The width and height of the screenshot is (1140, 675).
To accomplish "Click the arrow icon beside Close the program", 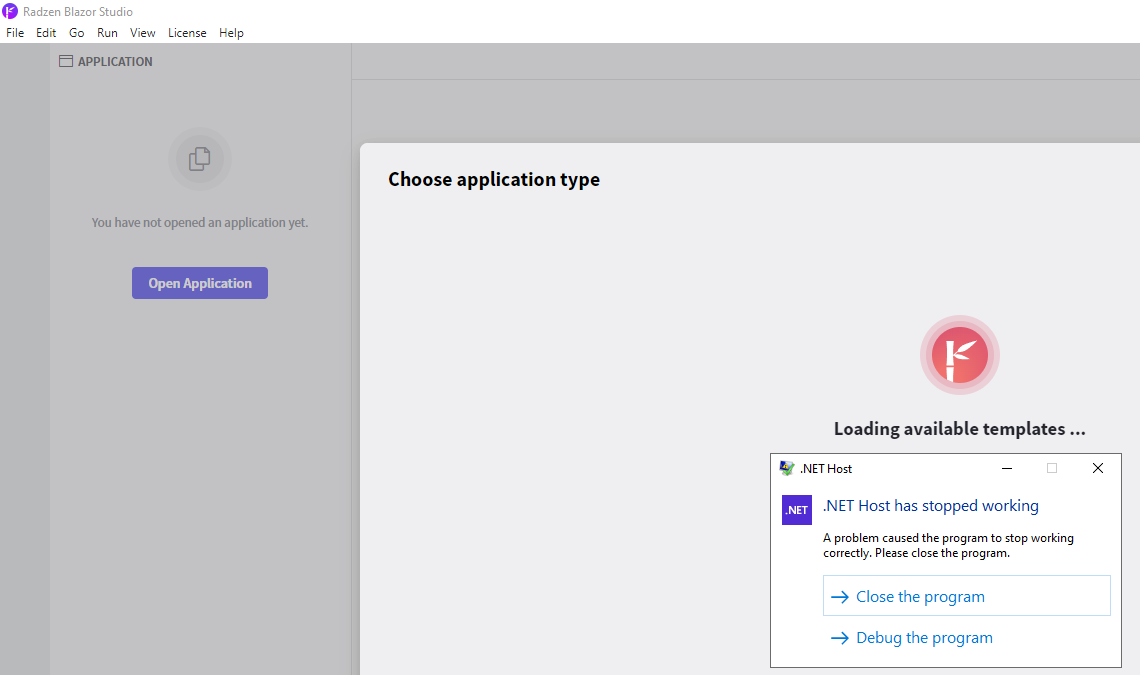I will point(840,596).
